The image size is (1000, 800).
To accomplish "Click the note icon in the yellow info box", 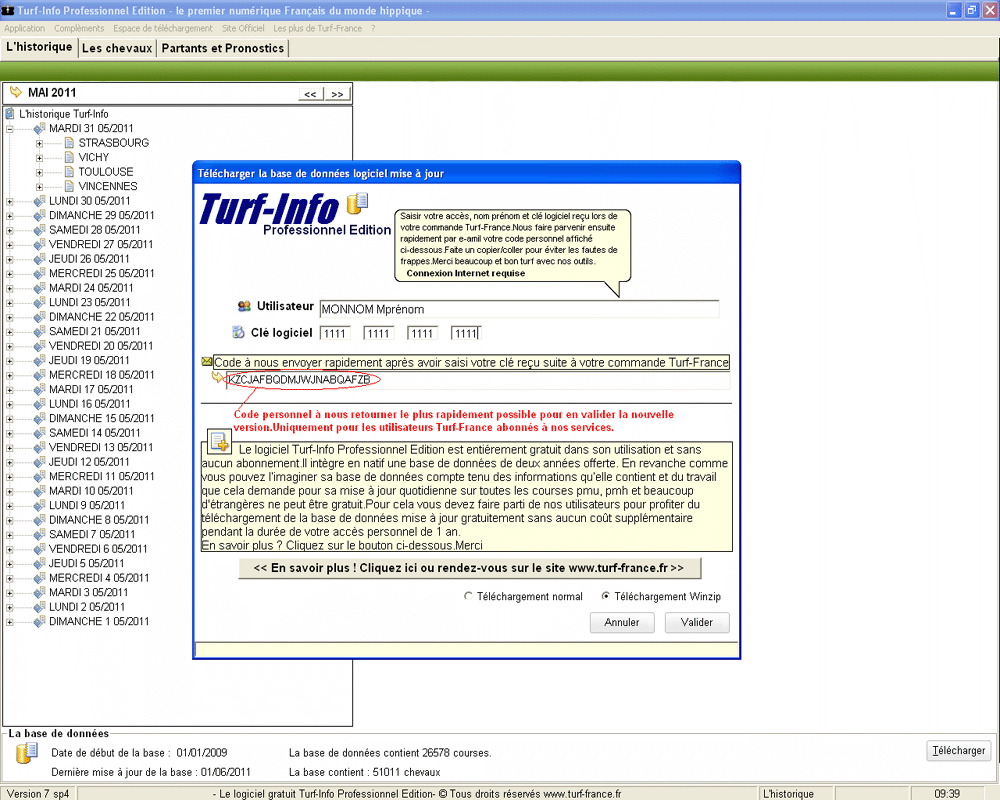I will tap(219, 441).
